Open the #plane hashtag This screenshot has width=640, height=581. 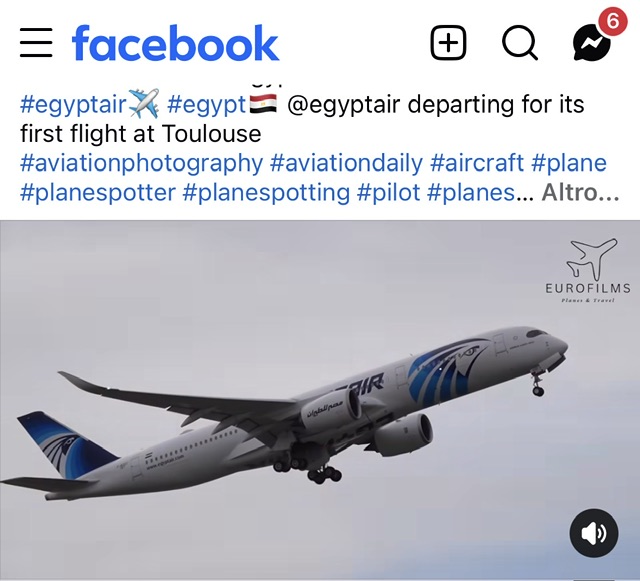pos(569,163)
